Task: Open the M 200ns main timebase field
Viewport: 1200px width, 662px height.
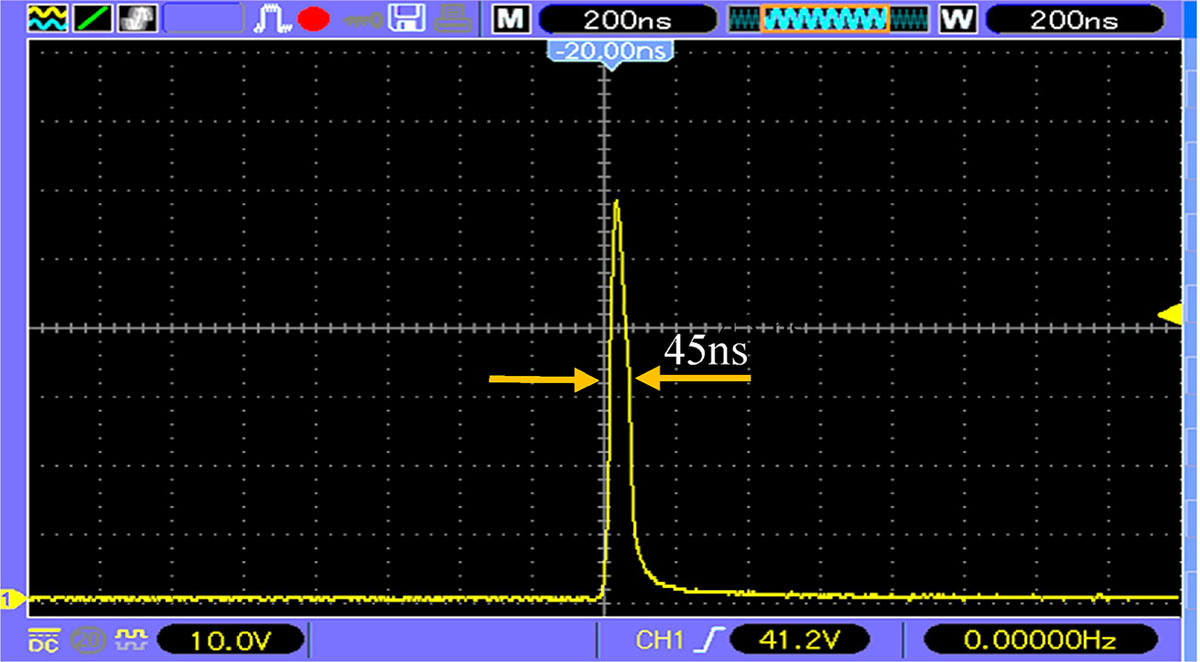Action: coord(626,19)
